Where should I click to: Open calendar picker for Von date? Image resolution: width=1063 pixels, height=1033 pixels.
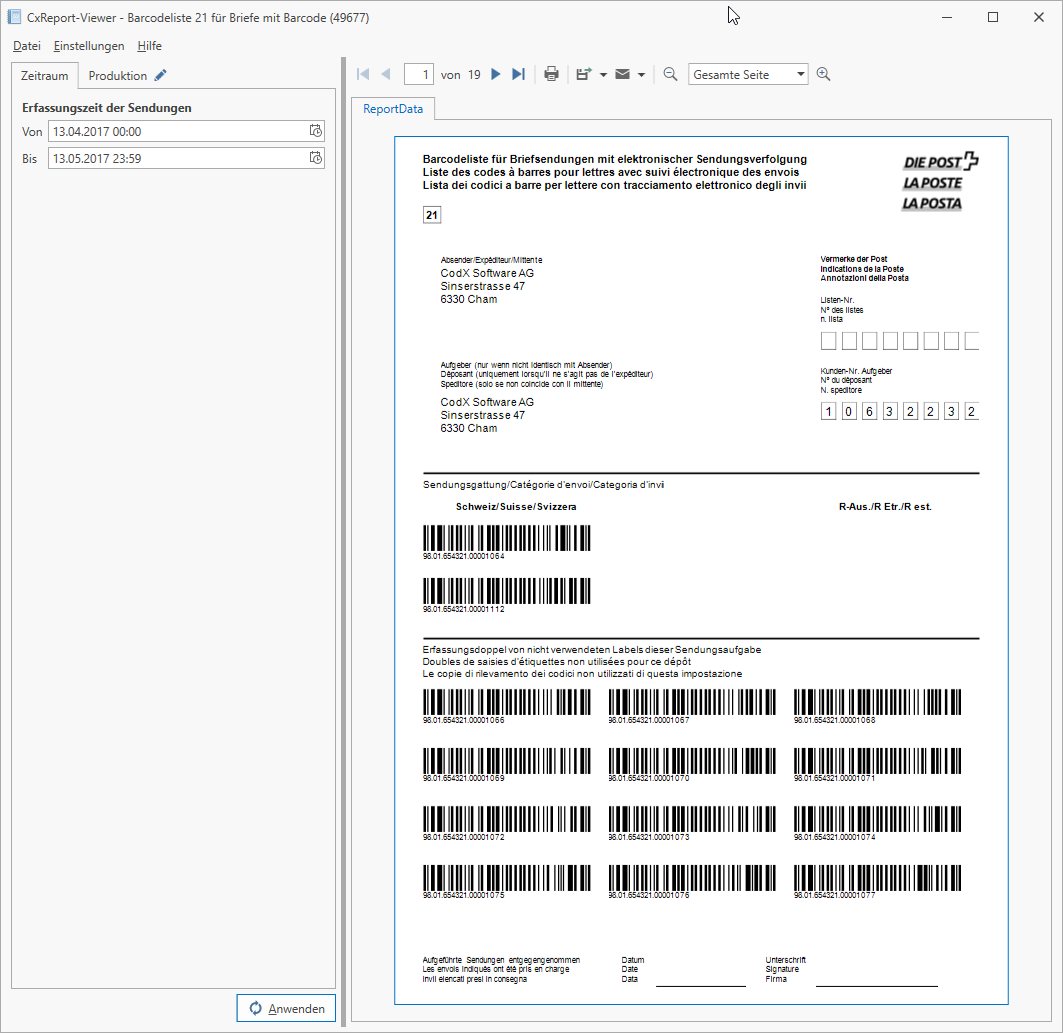(x=316, y=131)
